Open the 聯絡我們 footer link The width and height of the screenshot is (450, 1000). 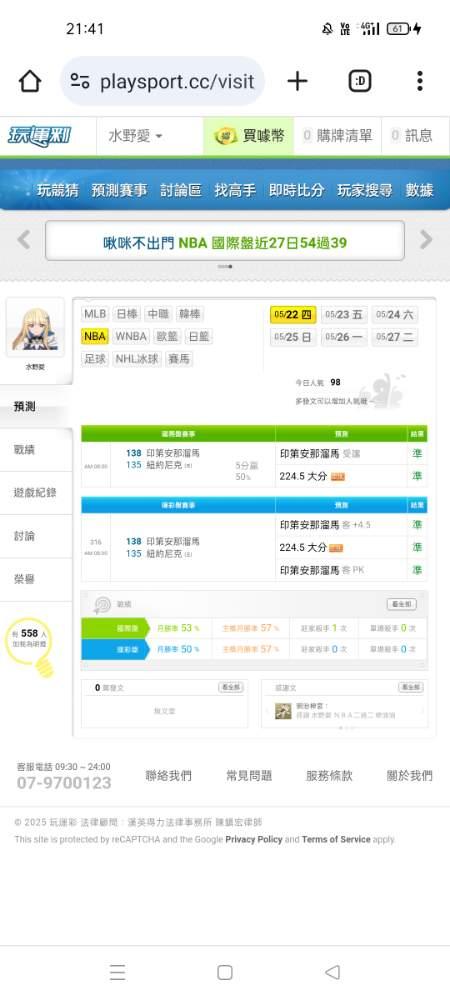[168, 776]
